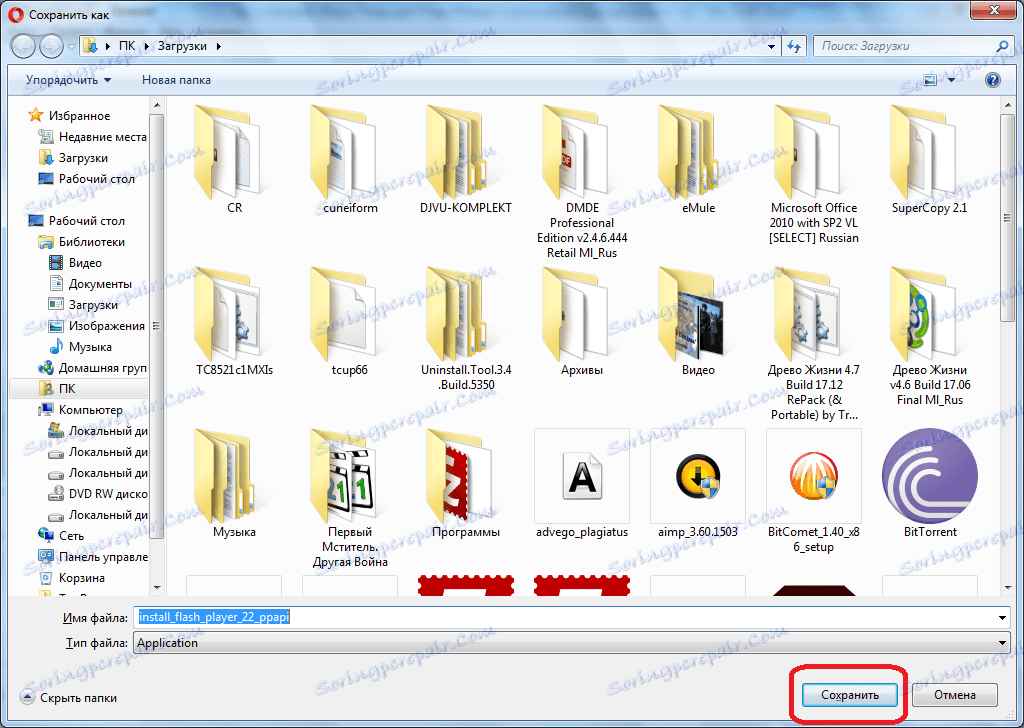Click ПК in the address path
The image size is (1024, 728).
[x=127, y=46]
